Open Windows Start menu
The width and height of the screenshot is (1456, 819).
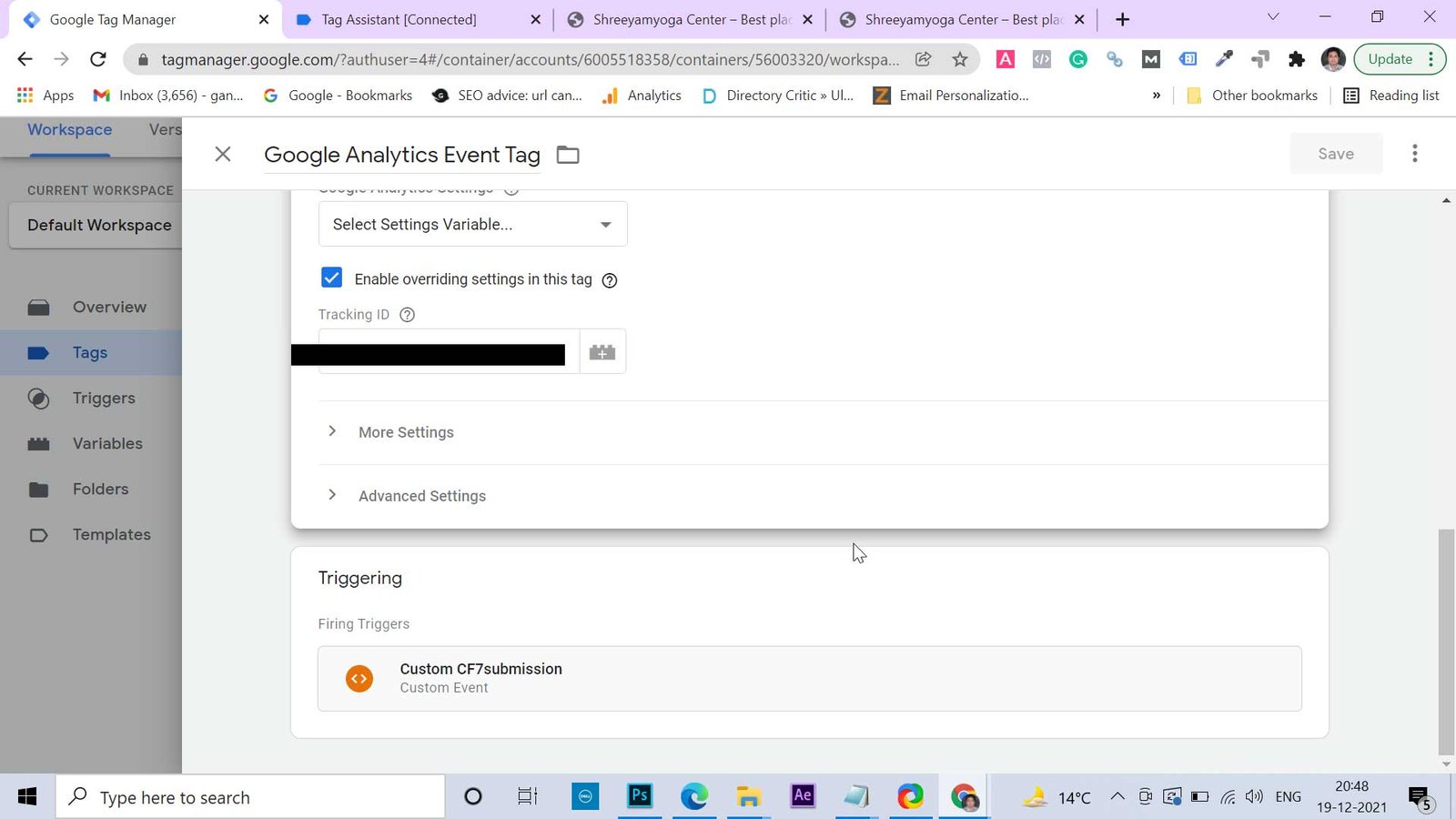tap(27, 797)
